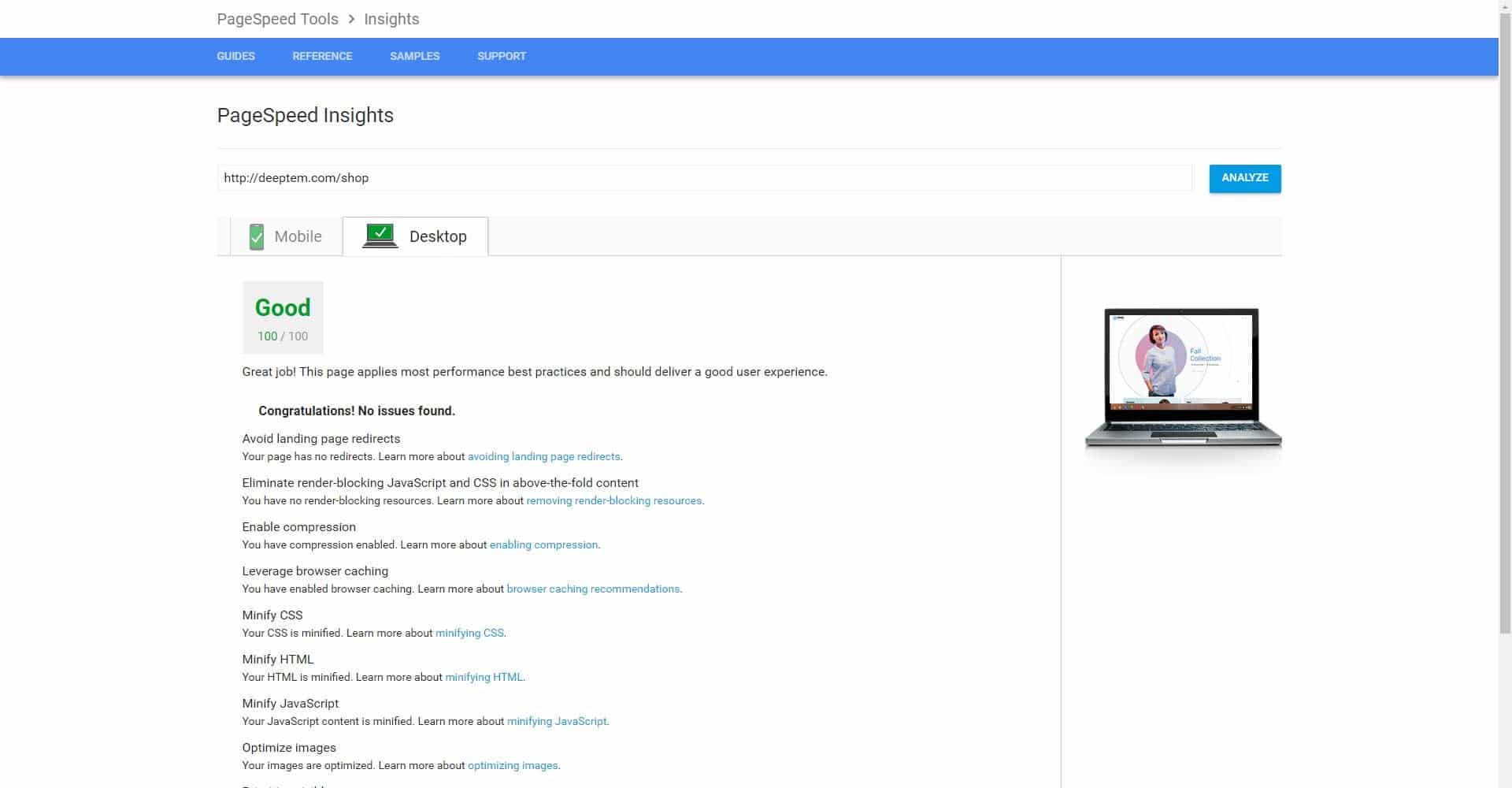
Task: Open the Reference menu item
Action: click(x=322, y=56)
